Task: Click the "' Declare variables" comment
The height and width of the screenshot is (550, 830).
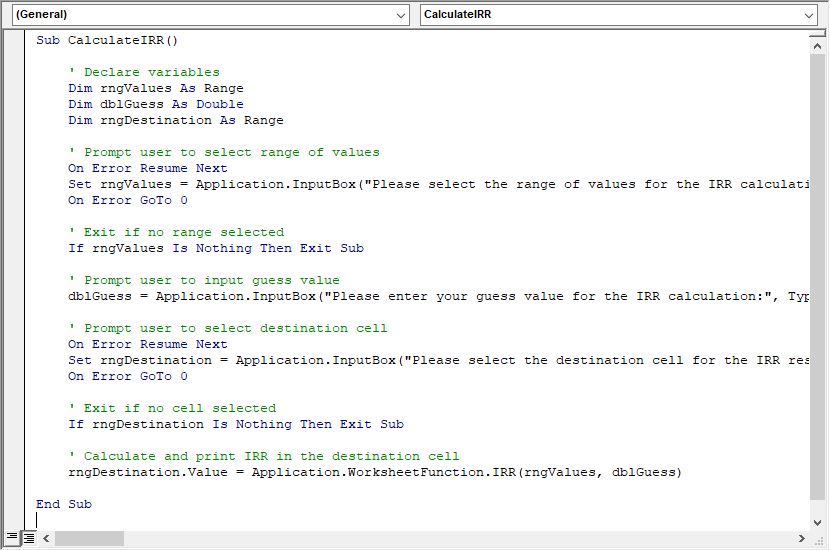Action: [x=143, y=72]
